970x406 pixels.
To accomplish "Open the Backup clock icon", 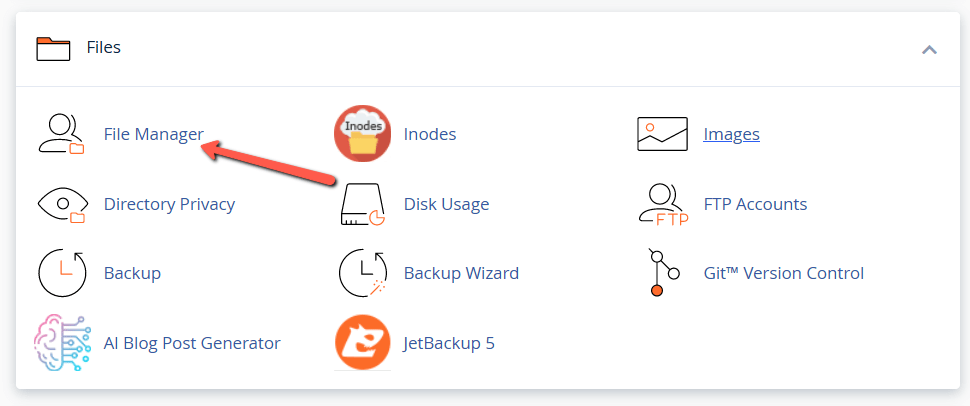I will 62,273.
